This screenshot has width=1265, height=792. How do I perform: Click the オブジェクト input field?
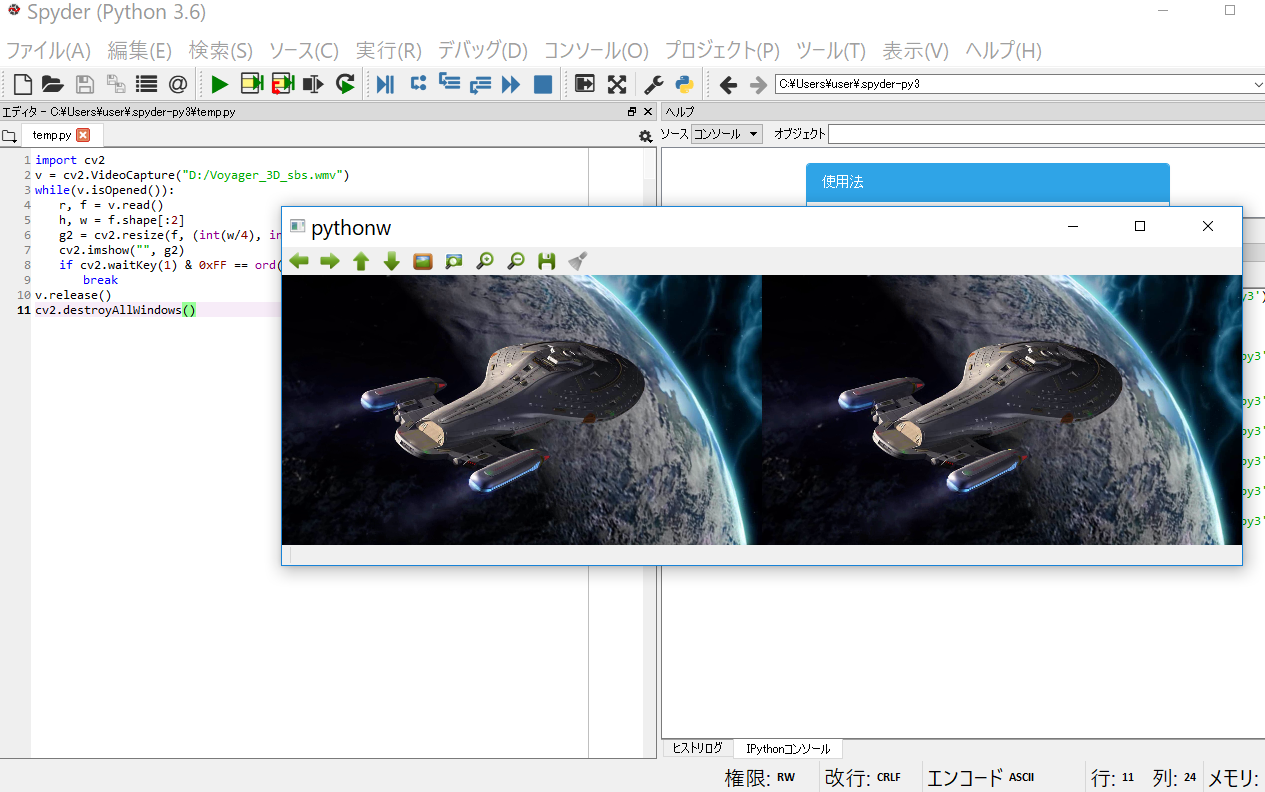(x=1046, y=134)
